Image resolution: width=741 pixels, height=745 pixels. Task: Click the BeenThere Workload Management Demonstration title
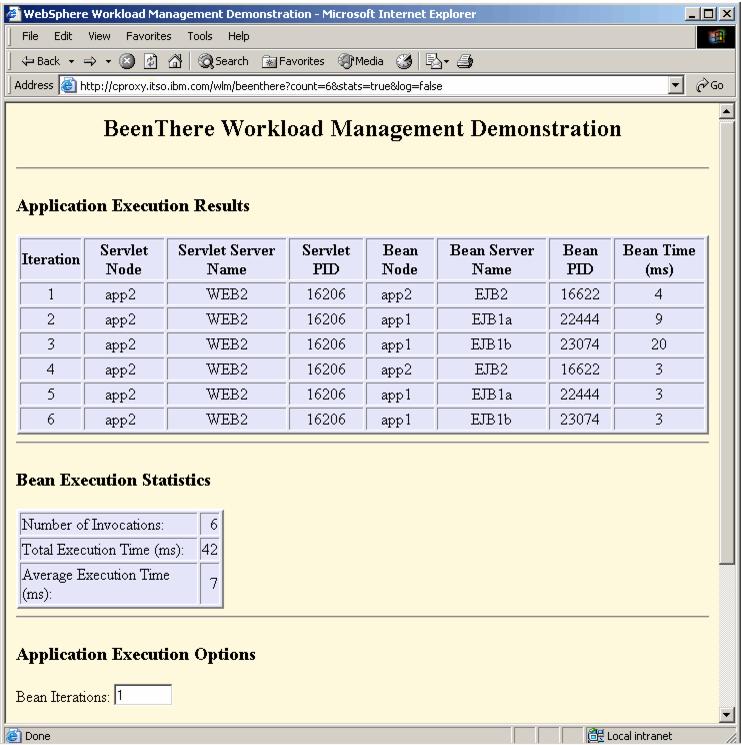[x=362, y=129]
